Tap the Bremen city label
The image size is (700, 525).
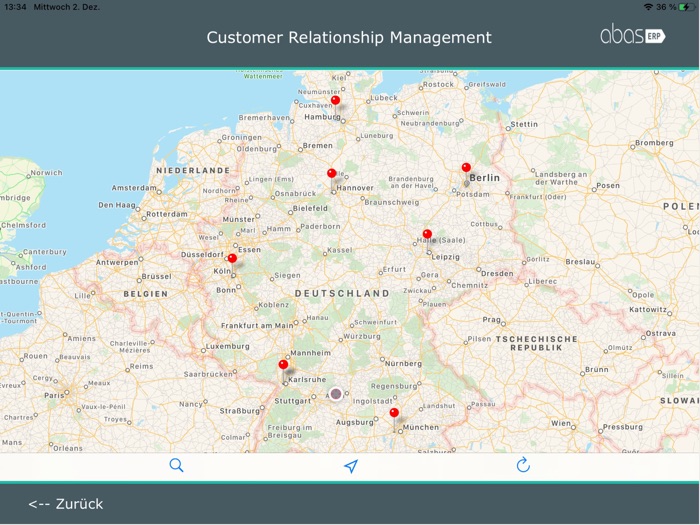click(x=317, y=146)
